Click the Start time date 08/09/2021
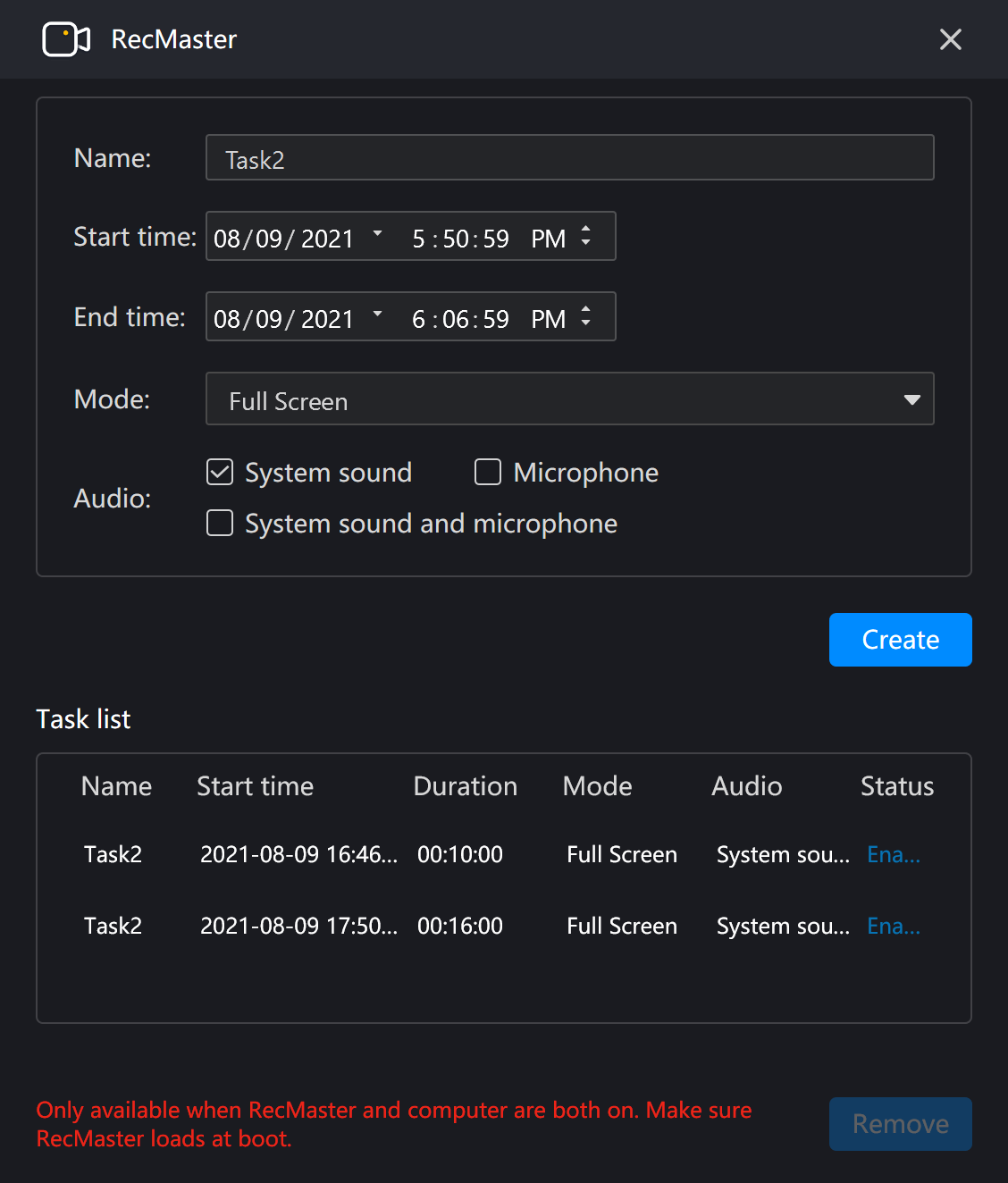 tap(283, 239)
